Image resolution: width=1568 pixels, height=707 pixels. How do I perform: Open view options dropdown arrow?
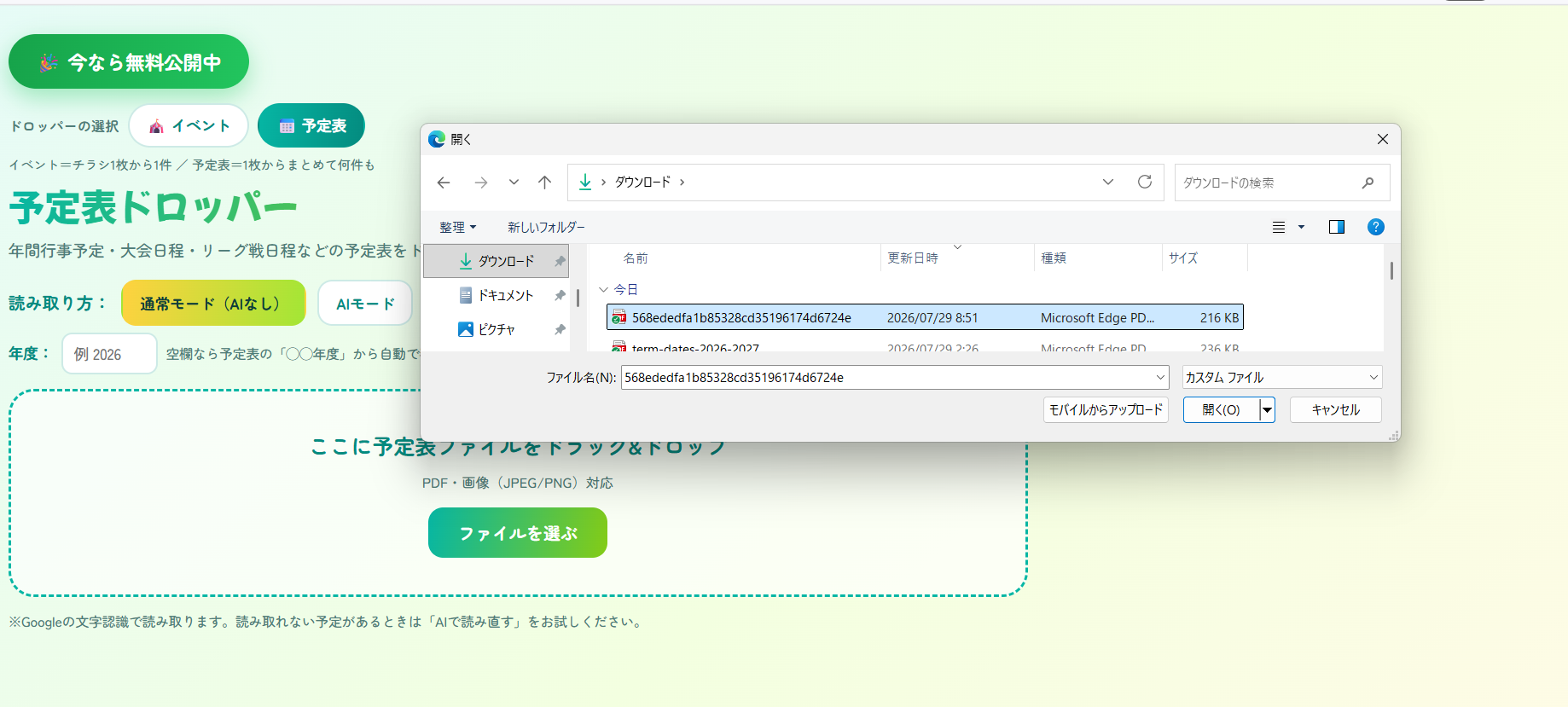1301,227
